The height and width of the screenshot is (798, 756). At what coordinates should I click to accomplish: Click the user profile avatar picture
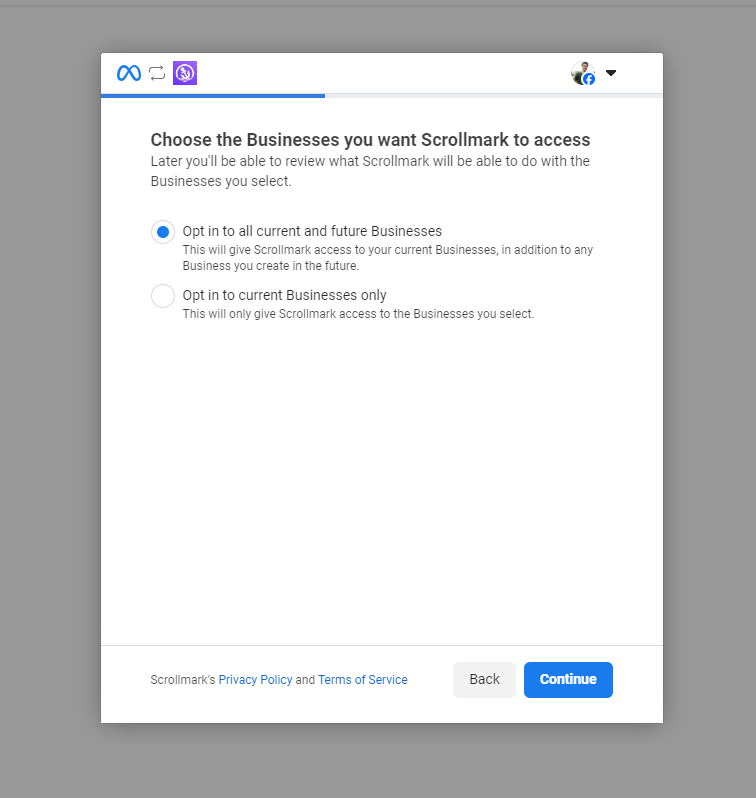pyautogui.click(x=580, y=71)
